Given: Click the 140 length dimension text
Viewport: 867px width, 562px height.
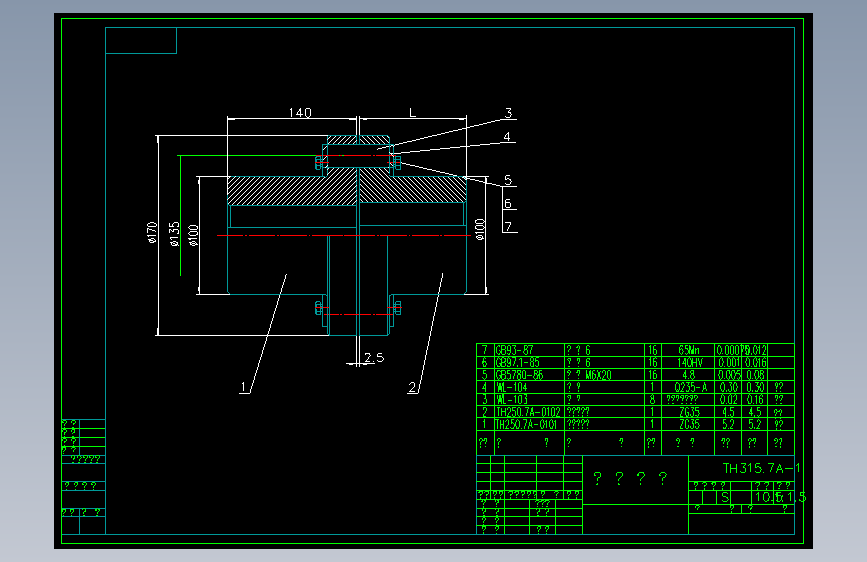Looking at the screenshot, I should coord(300,113).
